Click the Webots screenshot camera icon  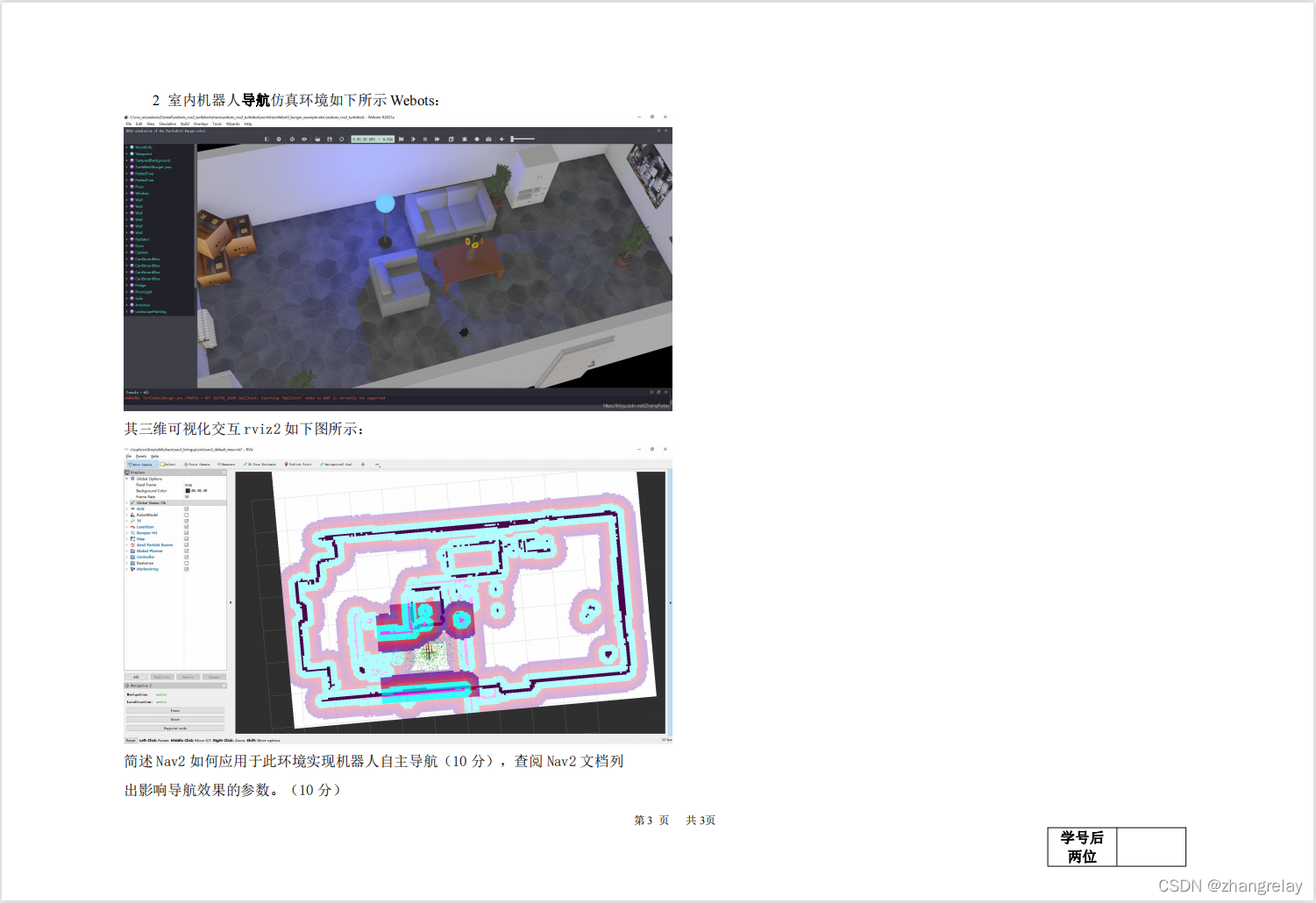[488, 139]
